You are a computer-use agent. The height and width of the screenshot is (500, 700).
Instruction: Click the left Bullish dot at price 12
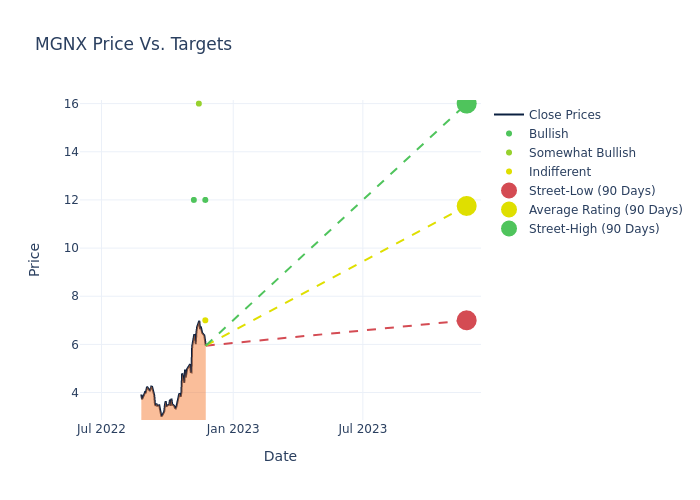tap(194, 200)
